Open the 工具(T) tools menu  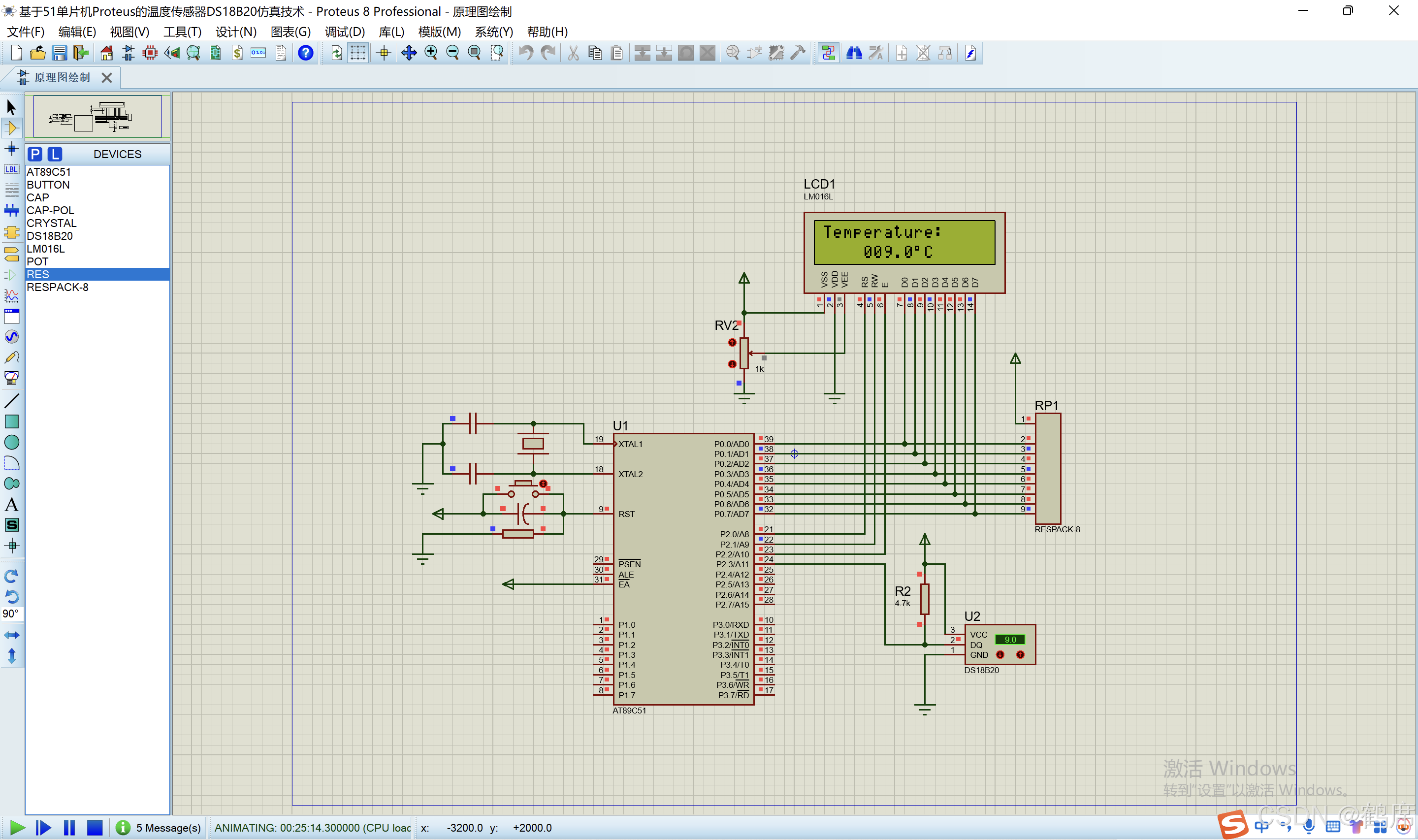(x=182, y=32)
